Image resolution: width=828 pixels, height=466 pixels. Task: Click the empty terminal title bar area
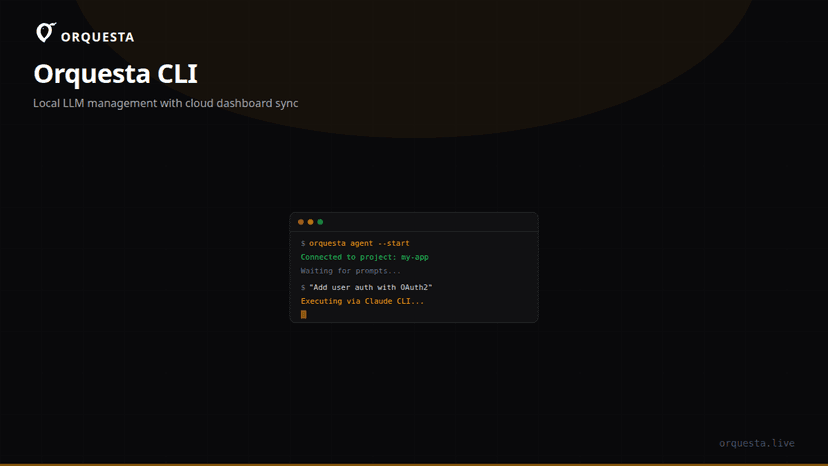click(430, 222)
